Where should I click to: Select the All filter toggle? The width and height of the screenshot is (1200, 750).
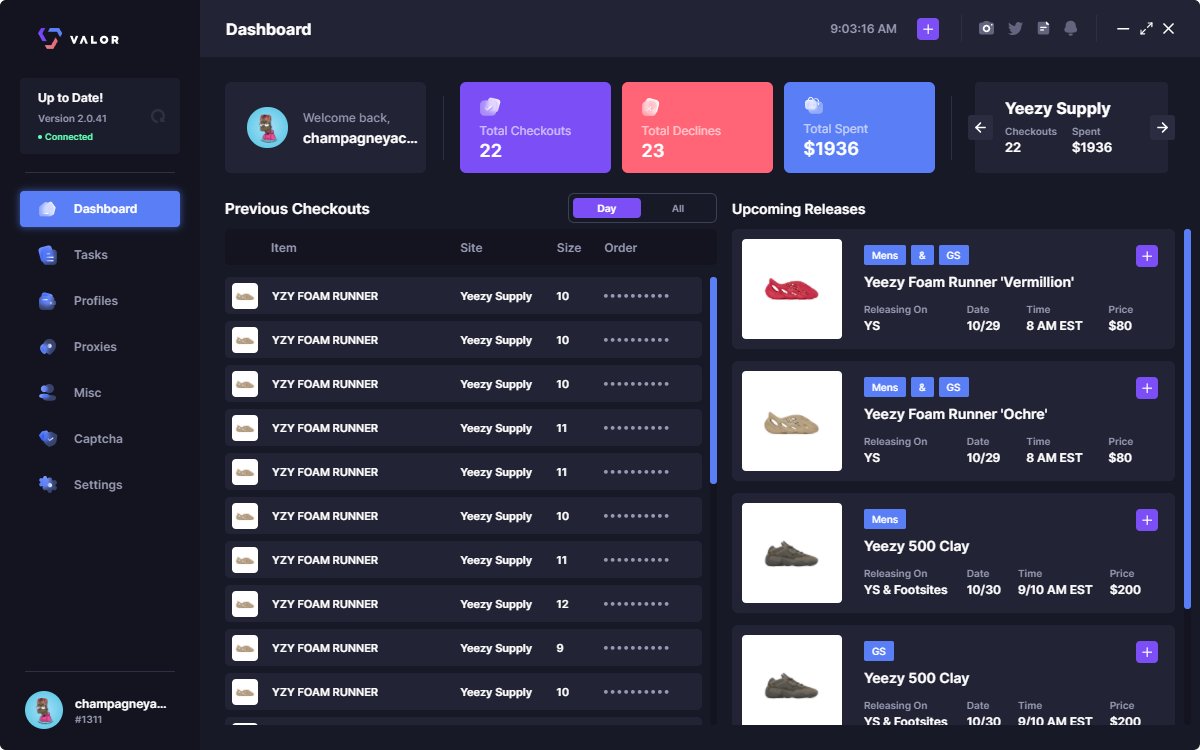[678, 208]
